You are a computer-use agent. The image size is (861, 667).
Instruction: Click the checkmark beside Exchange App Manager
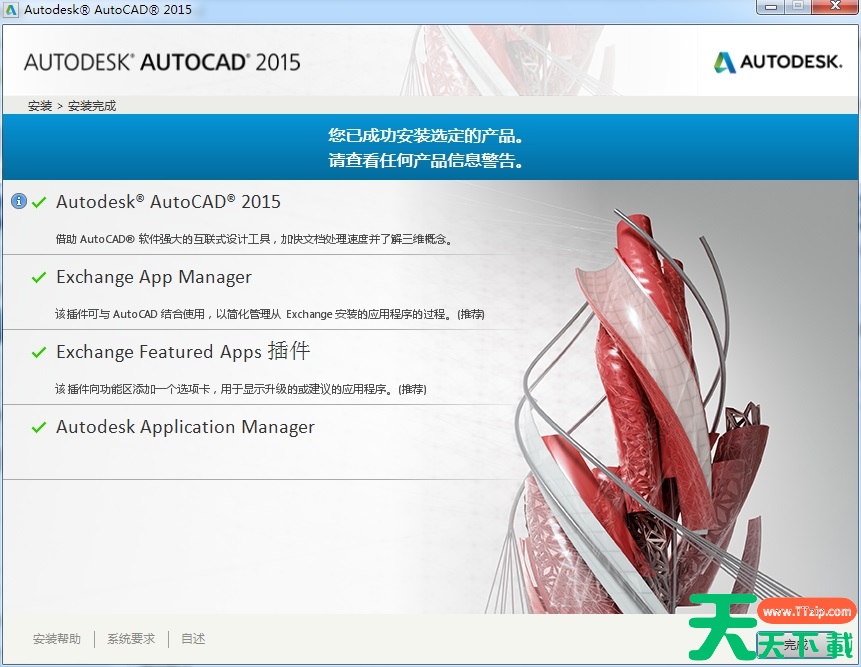coord(39,277)
